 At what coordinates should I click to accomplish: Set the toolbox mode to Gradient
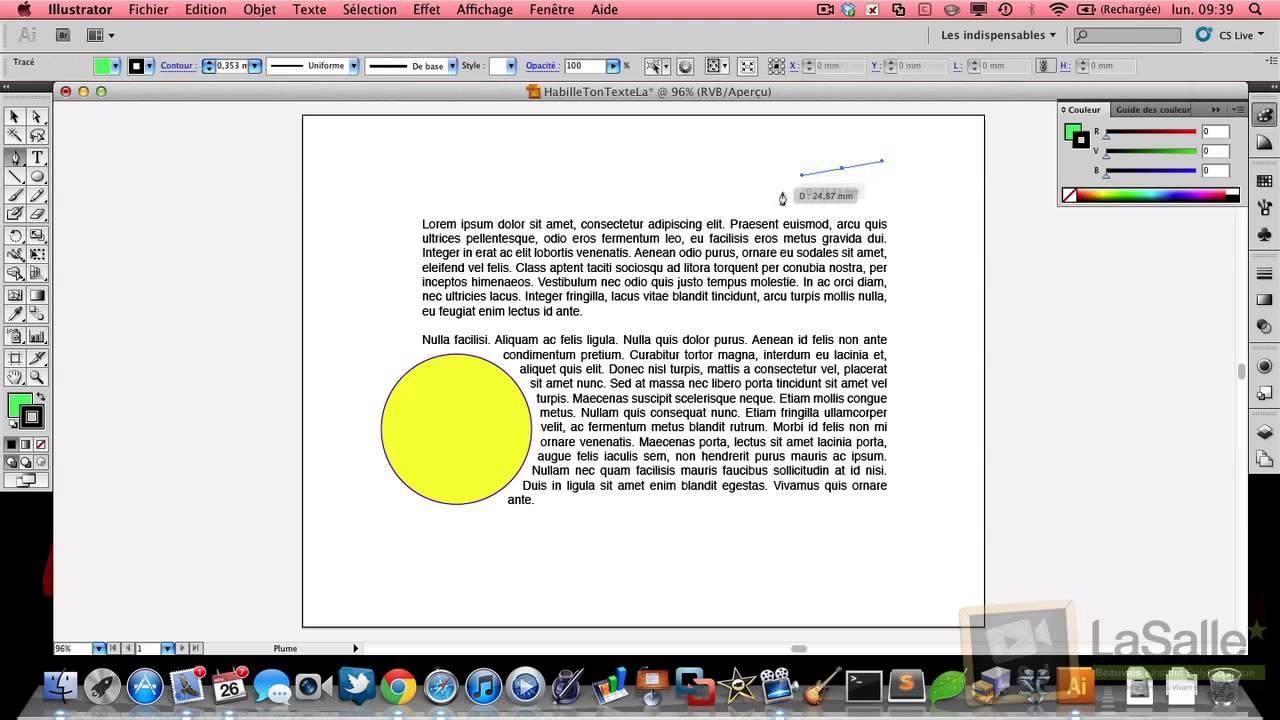(26, 444)
